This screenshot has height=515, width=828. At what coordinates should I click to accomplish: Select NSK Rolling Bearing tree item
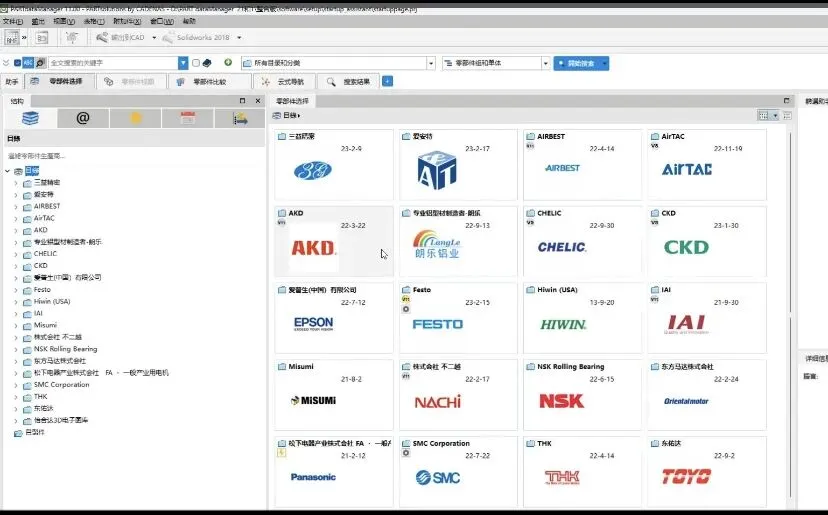point(65,349)
